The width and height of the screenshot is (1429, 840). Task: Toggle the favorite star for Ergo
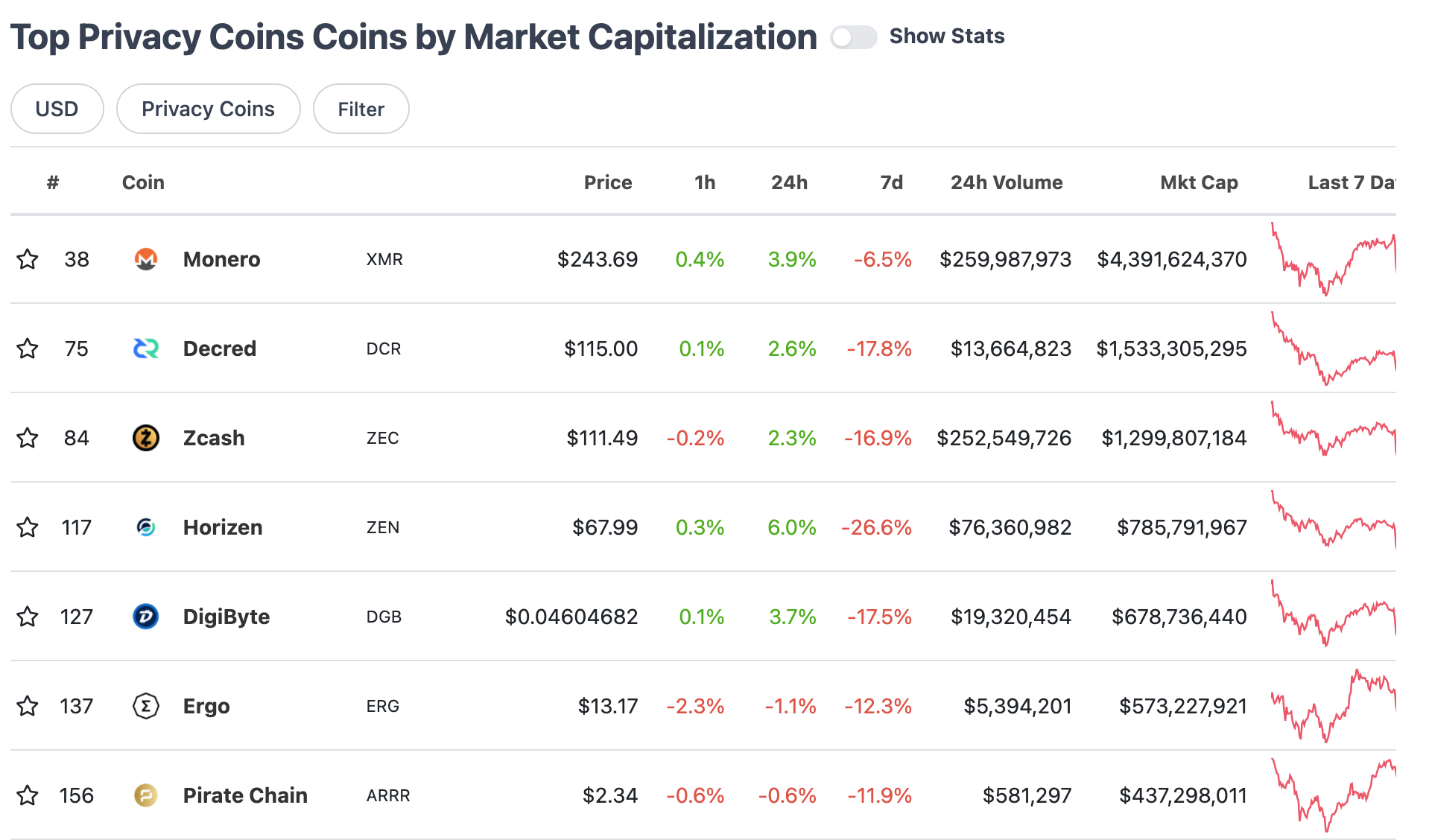point(28,706)
